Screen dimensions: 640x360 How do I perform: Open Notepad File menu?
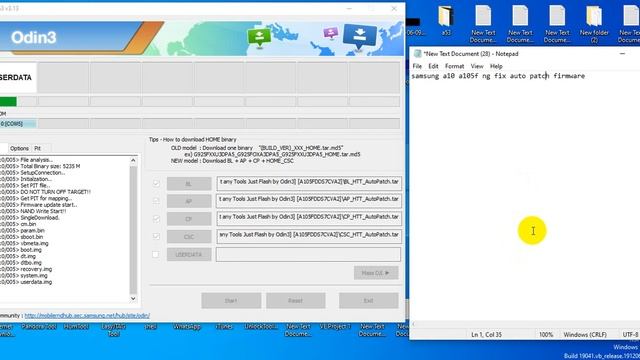point(417,66)
